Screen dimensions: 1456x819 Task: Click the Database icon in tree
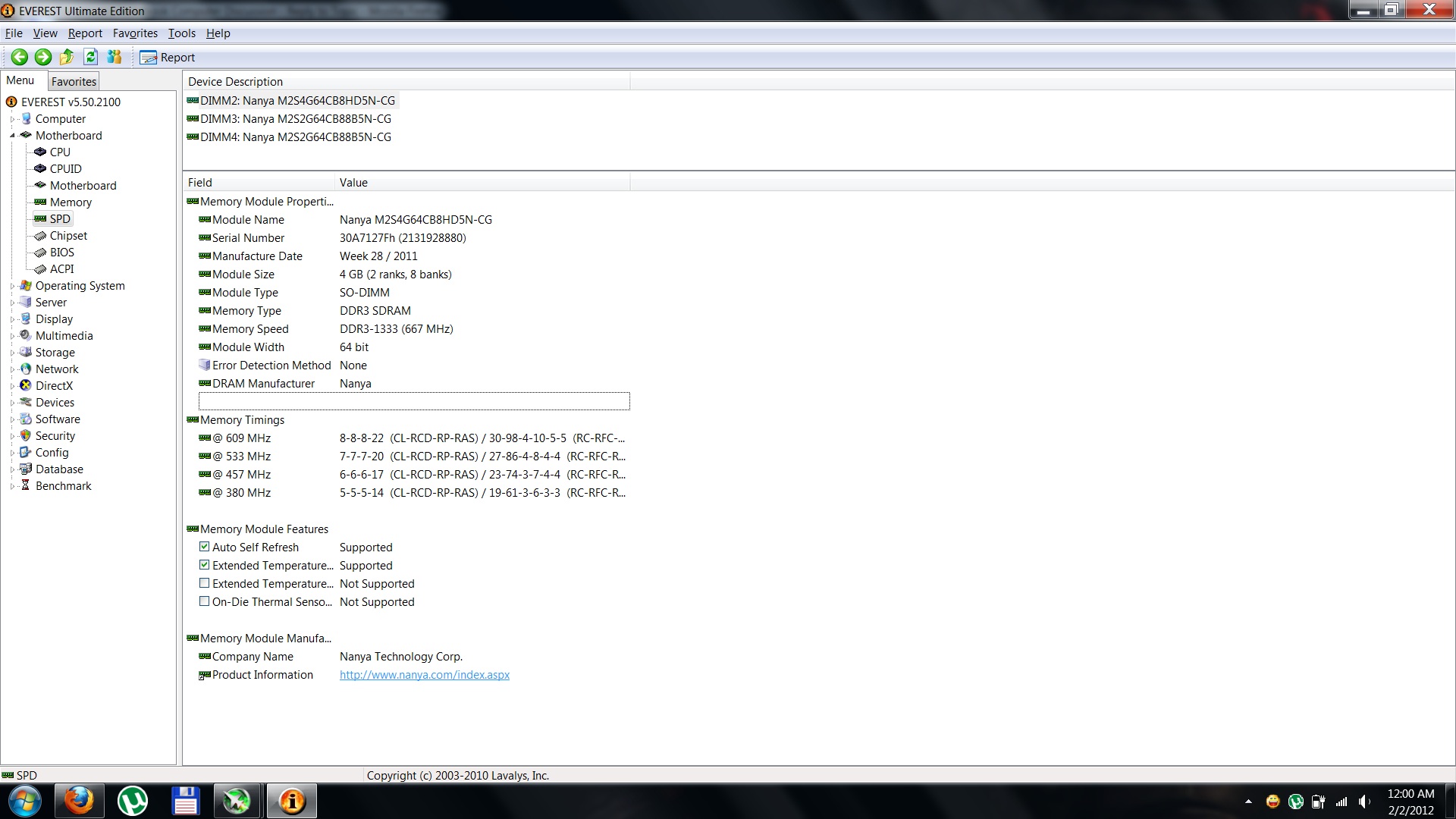26,469
